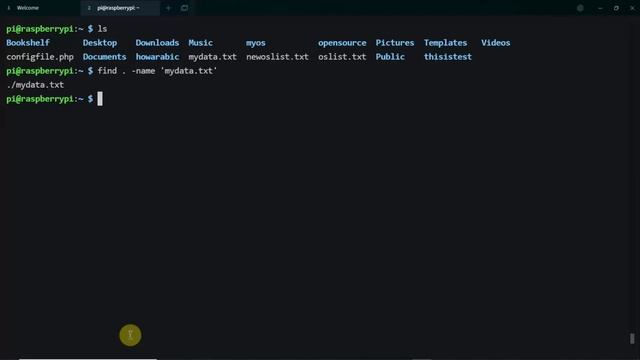The width and height of the screenshot is (640, 360).
Task: Close the terminal window
Action: (632, 8)
